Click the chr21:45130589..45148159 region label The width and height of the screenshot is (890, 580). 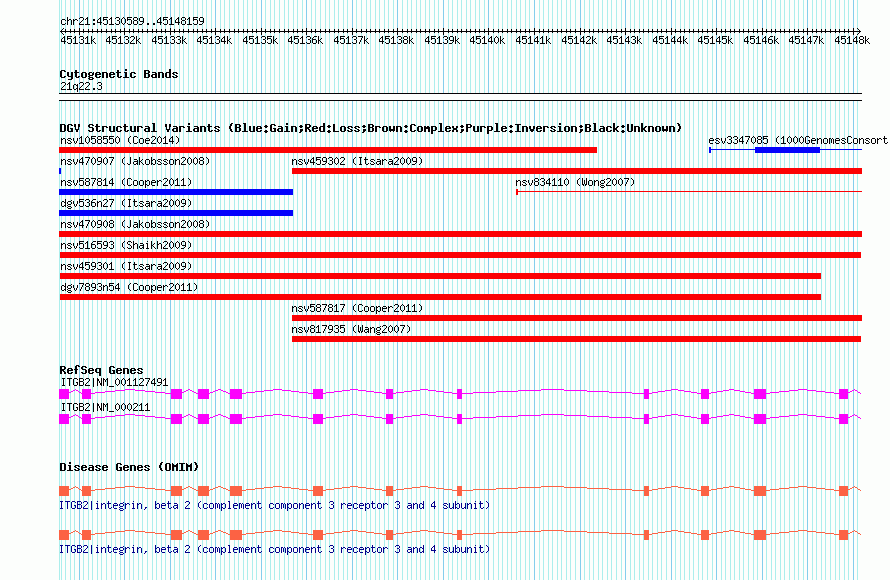132,22
